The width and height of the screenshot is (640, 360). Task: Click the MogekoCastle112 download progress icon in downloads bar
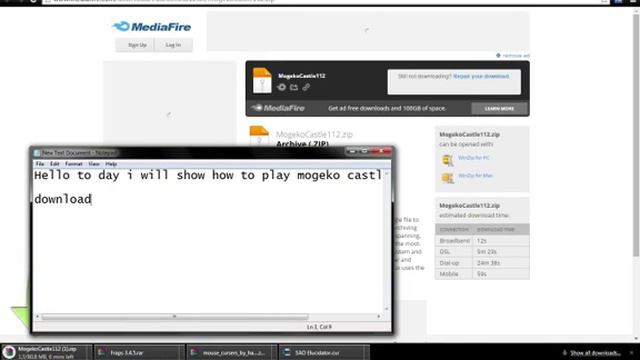(9, 352)
